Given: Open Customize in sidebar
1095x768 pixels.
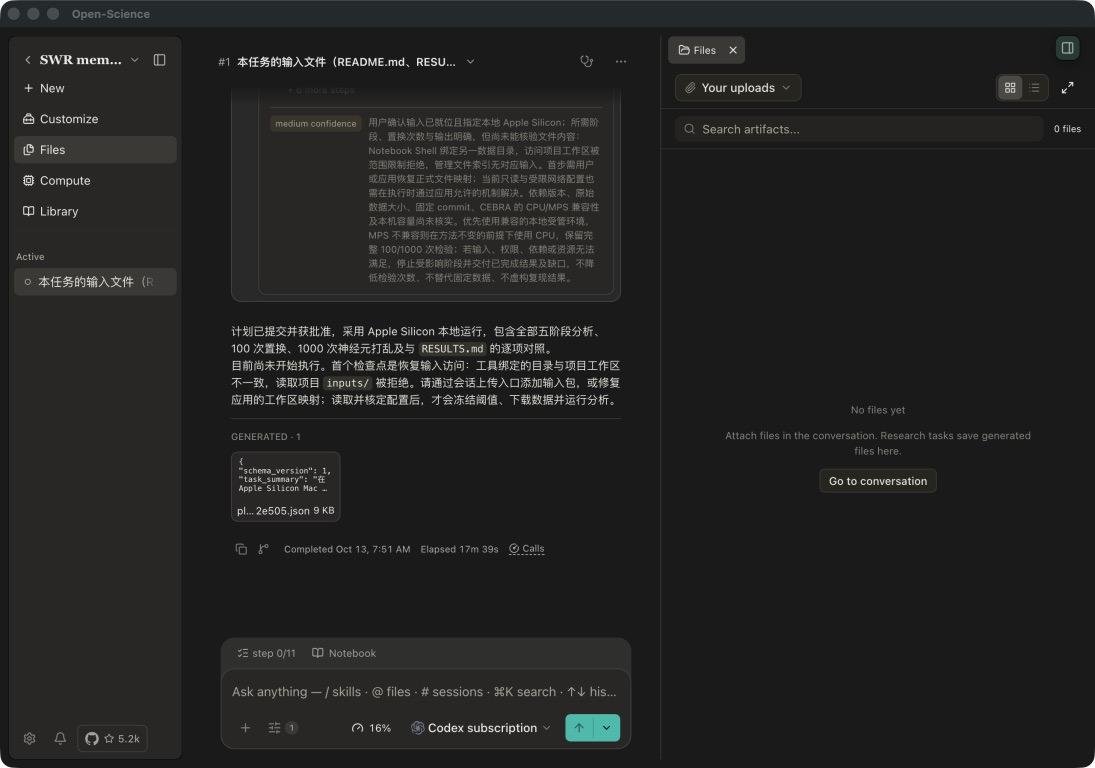Looking at the screenshot, I should point(95,119).
